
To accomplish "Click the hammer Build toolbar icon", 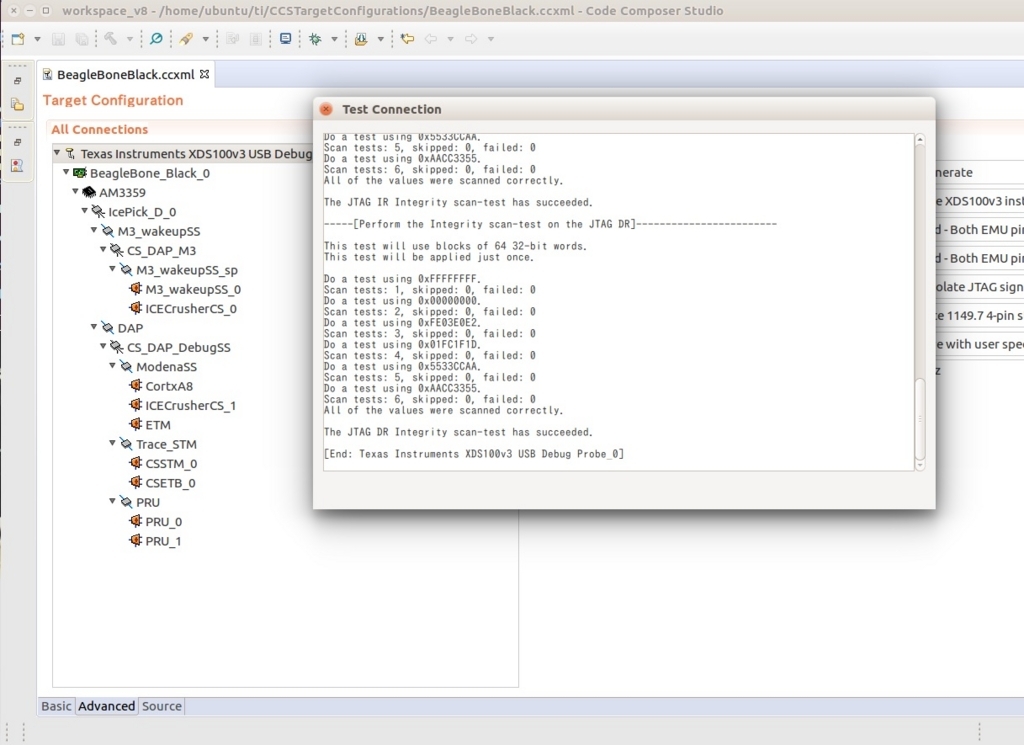I will 111,39.
